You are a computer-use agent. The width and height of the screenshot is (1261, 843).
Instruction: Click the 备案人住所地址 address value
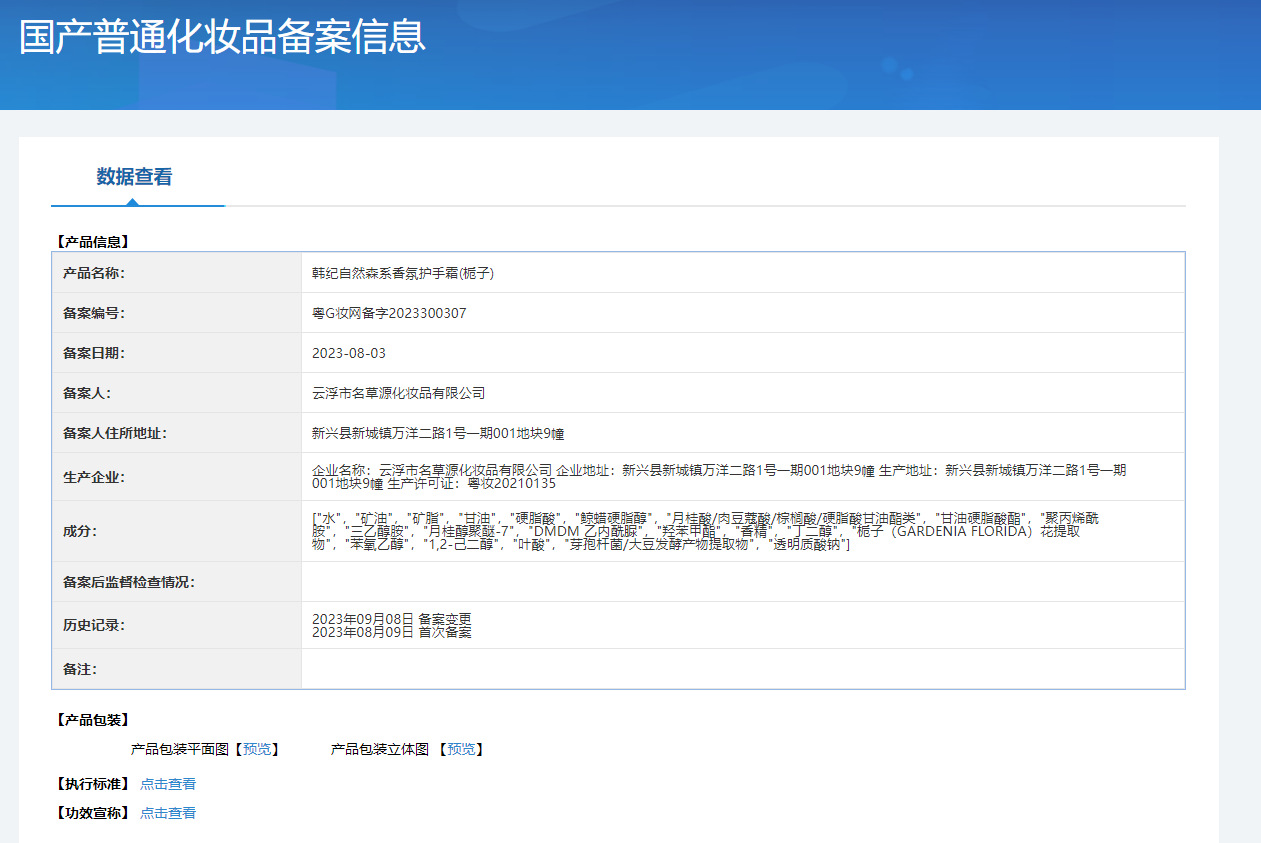(438, 433)
